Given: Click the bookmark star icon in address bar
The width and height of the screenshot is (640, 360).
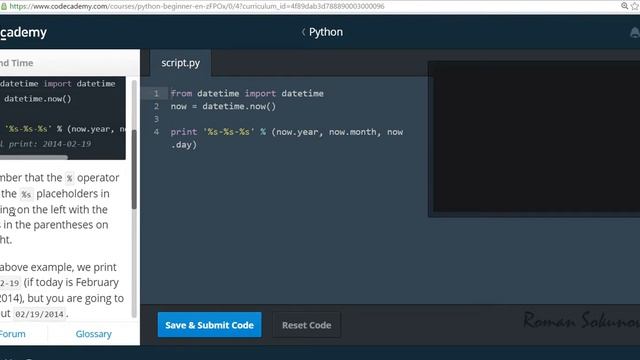Looking at the screenshot, I should point(635,6).
